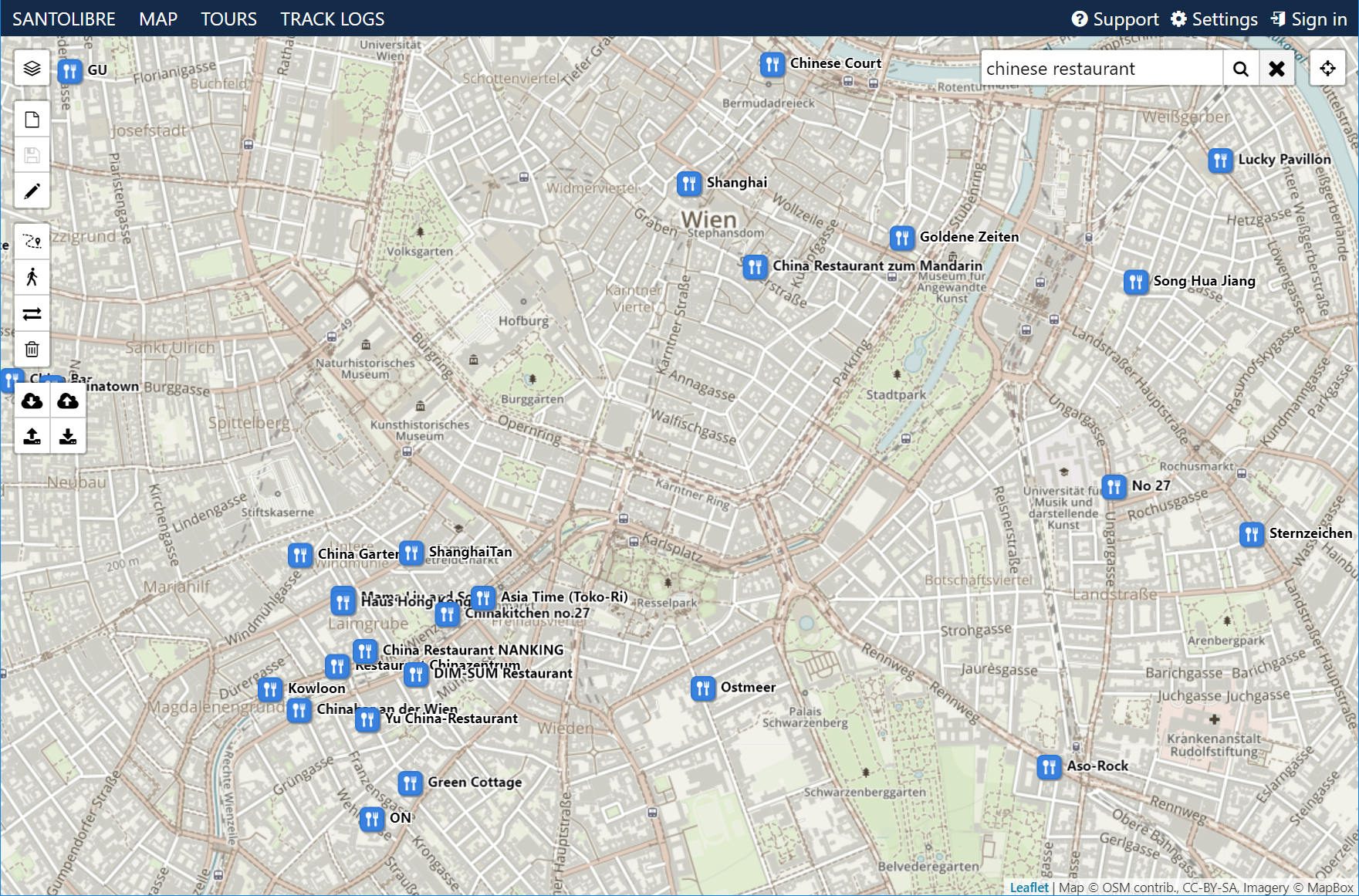Click the Chinabar an der Wien marker
This screenshot has height=896, width=1359.
pyautogui.click(x=299, y=710)
